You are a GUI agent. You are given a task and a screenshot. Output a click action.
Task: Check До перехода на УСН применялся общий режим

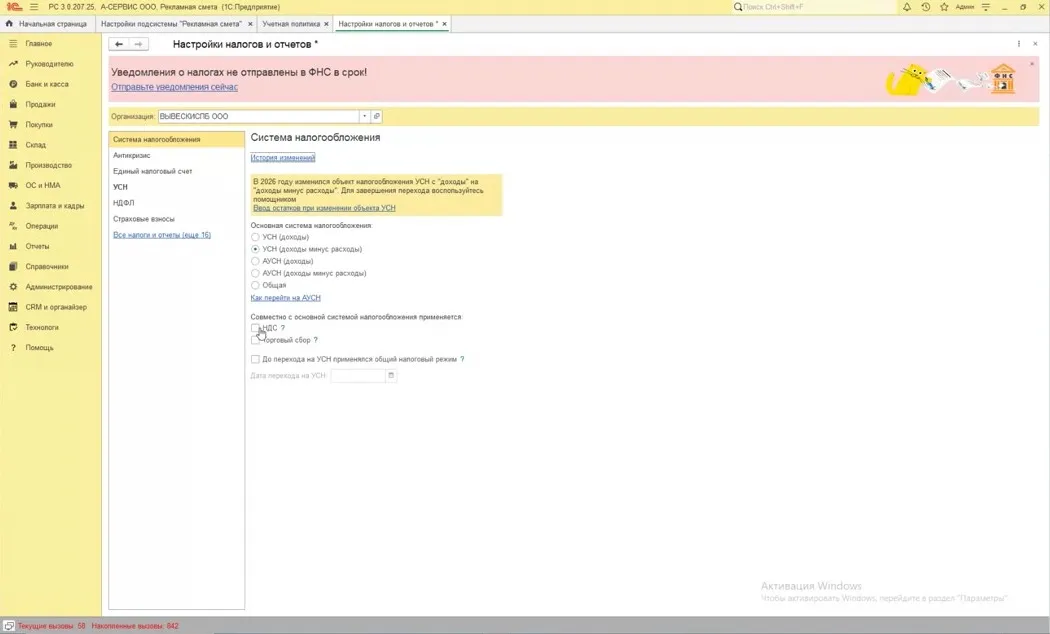pos(255,360)
